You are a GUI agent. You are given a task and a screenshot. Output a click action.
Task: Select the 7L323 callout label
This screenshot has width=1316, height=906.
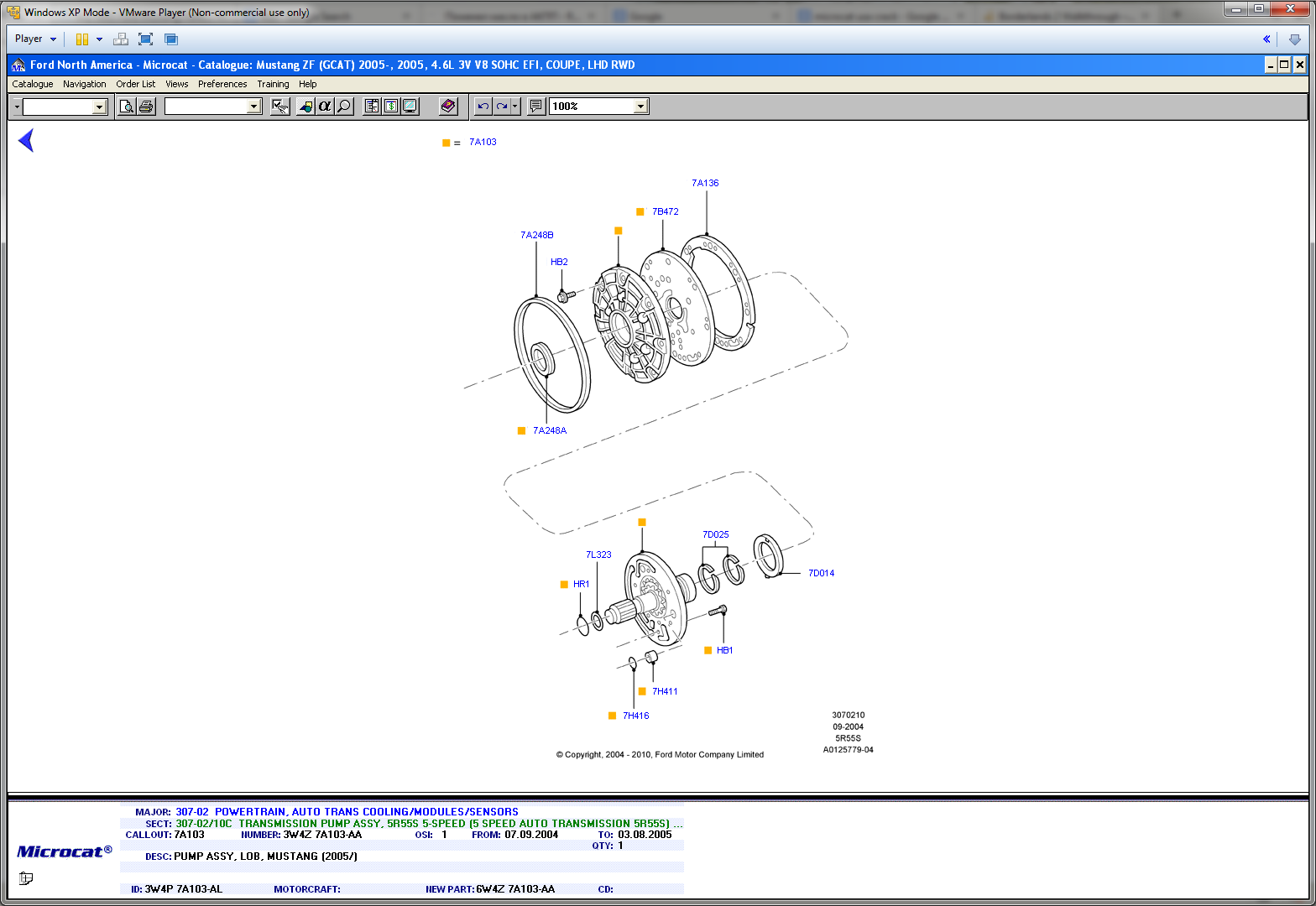pyautogui.click(x=598, y=555)
